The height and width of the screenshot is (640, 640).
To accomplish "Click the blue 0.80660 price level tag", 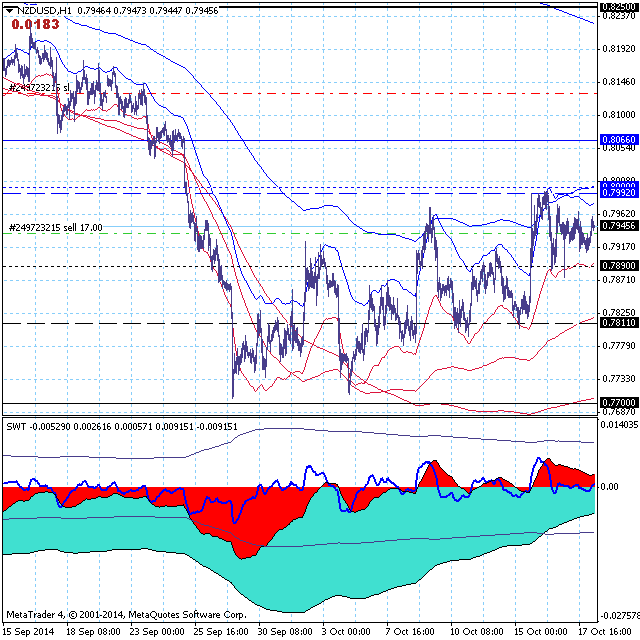I will [618, 140].
